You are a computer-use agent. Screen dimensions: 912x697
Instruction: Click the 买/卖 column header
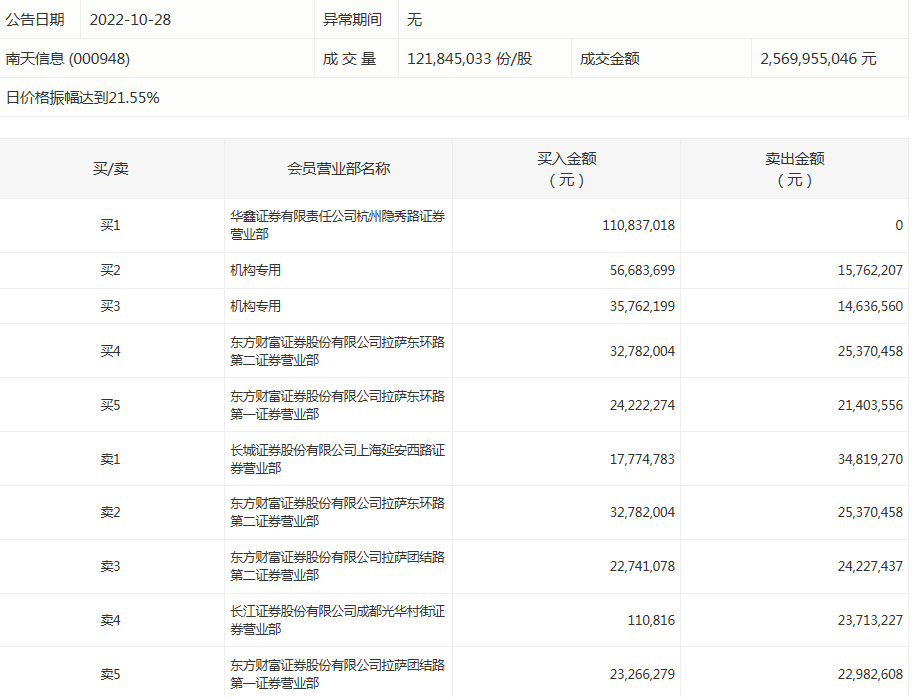pyautogui.click(x=111, y=169)
